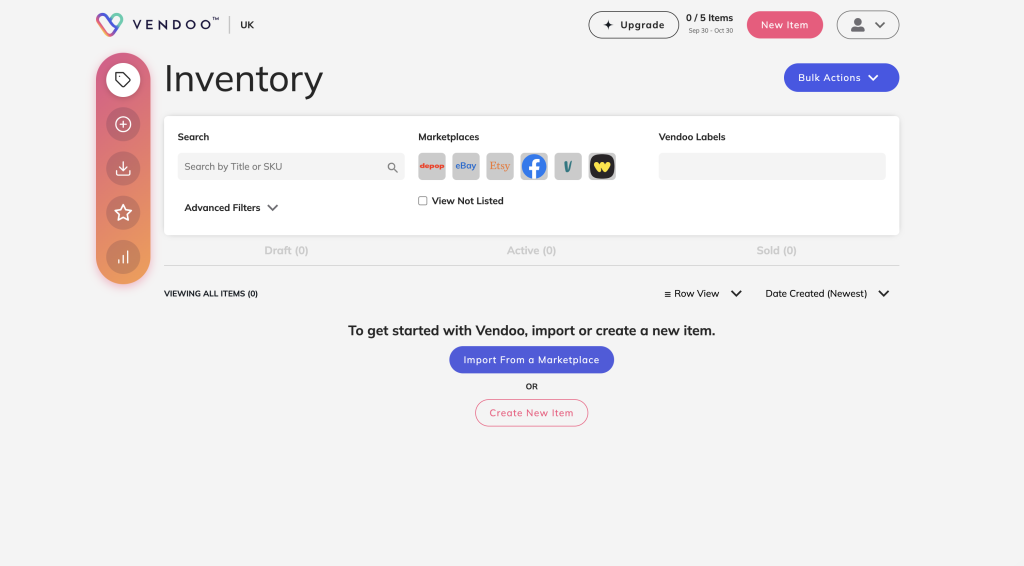Focus the Search by Title or SKU field
The height and width of the screenshot is (566, 1024).
(280, 167)
